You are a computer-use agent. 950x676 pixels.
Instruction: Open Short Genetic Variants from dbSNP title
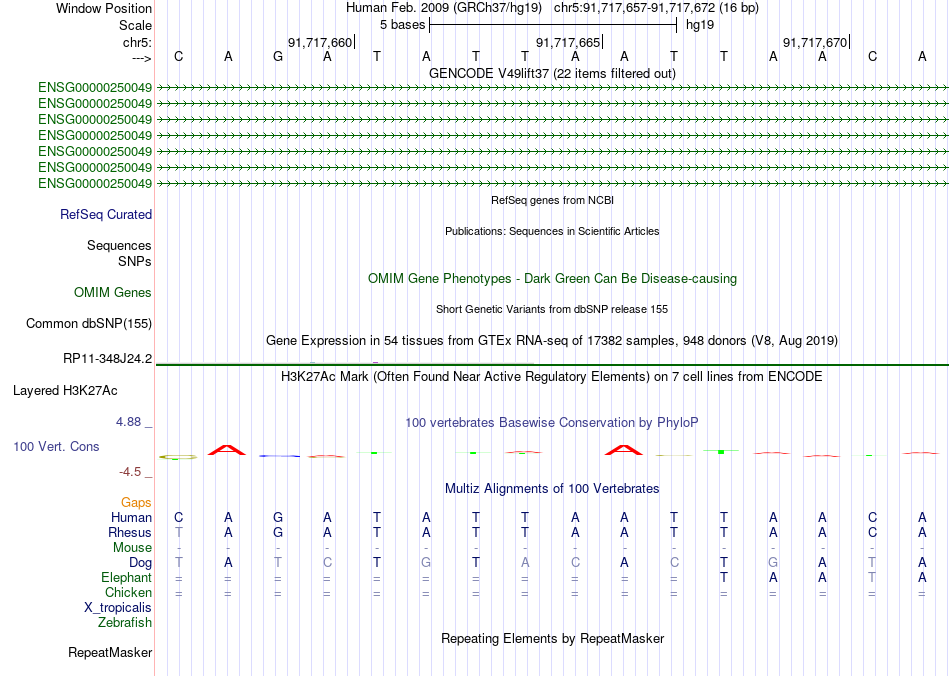(x=552, y=309)
